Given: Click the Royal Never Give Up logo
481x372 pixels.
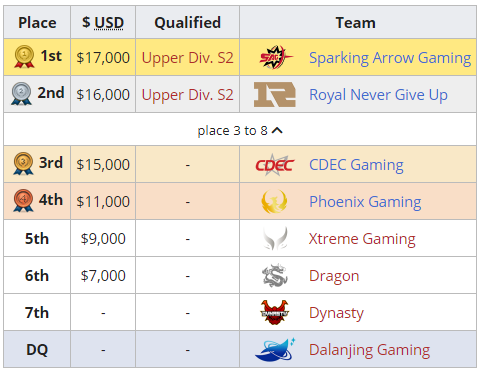Looking at the screenshot, I should [x=275, y=95].
